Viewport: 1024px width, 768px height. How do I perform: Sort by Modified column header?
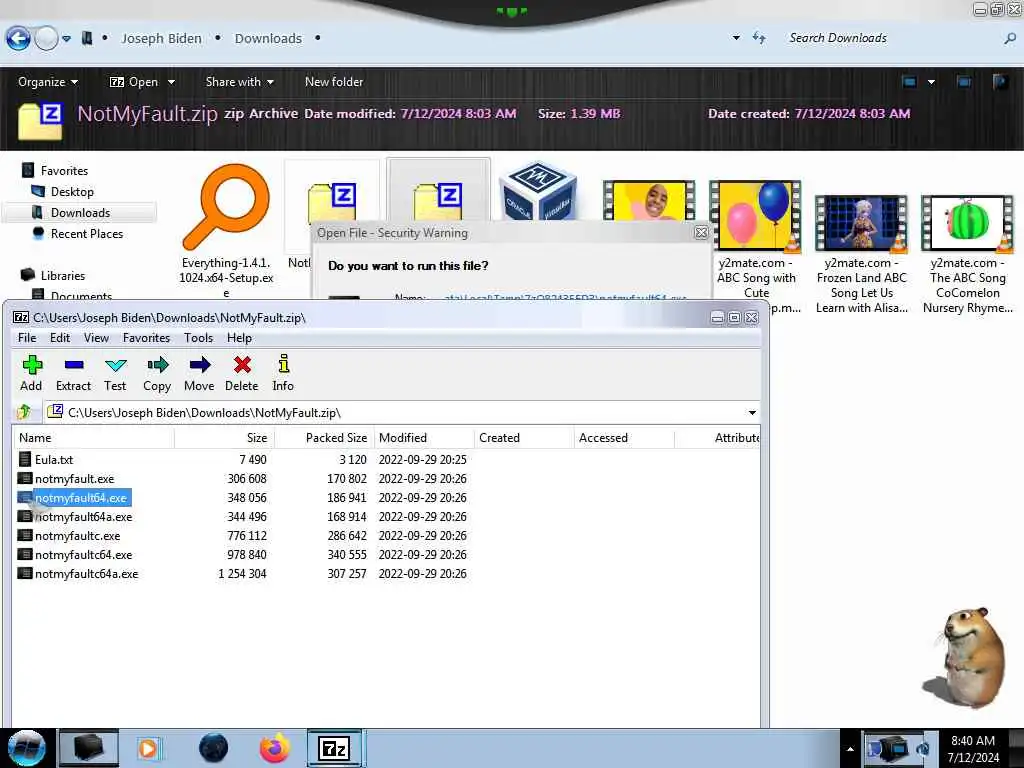pos(424,438)
